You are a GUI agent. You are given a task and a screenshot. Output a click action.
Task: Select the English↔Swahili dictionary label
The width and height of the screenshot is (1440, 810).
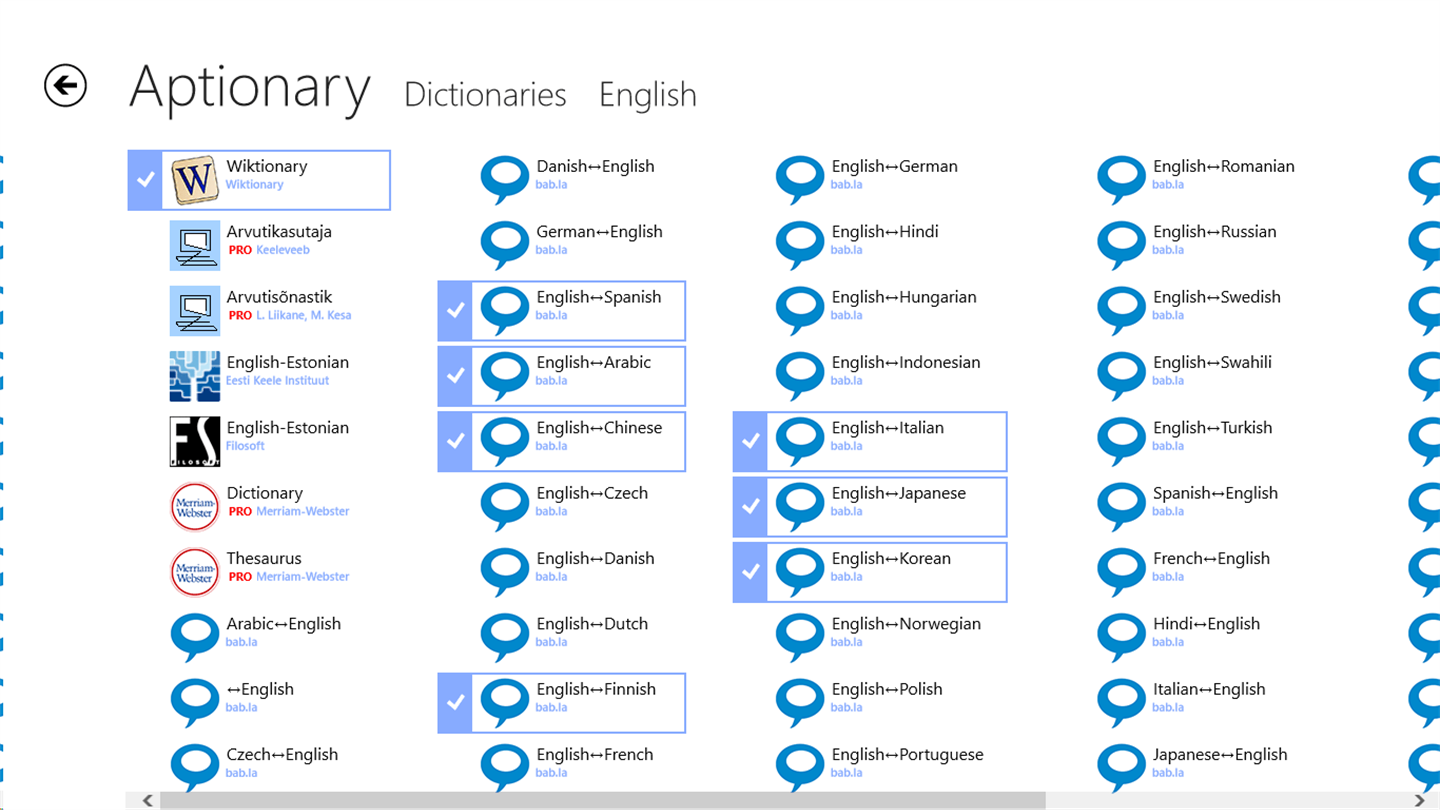tap(1212, 362)
